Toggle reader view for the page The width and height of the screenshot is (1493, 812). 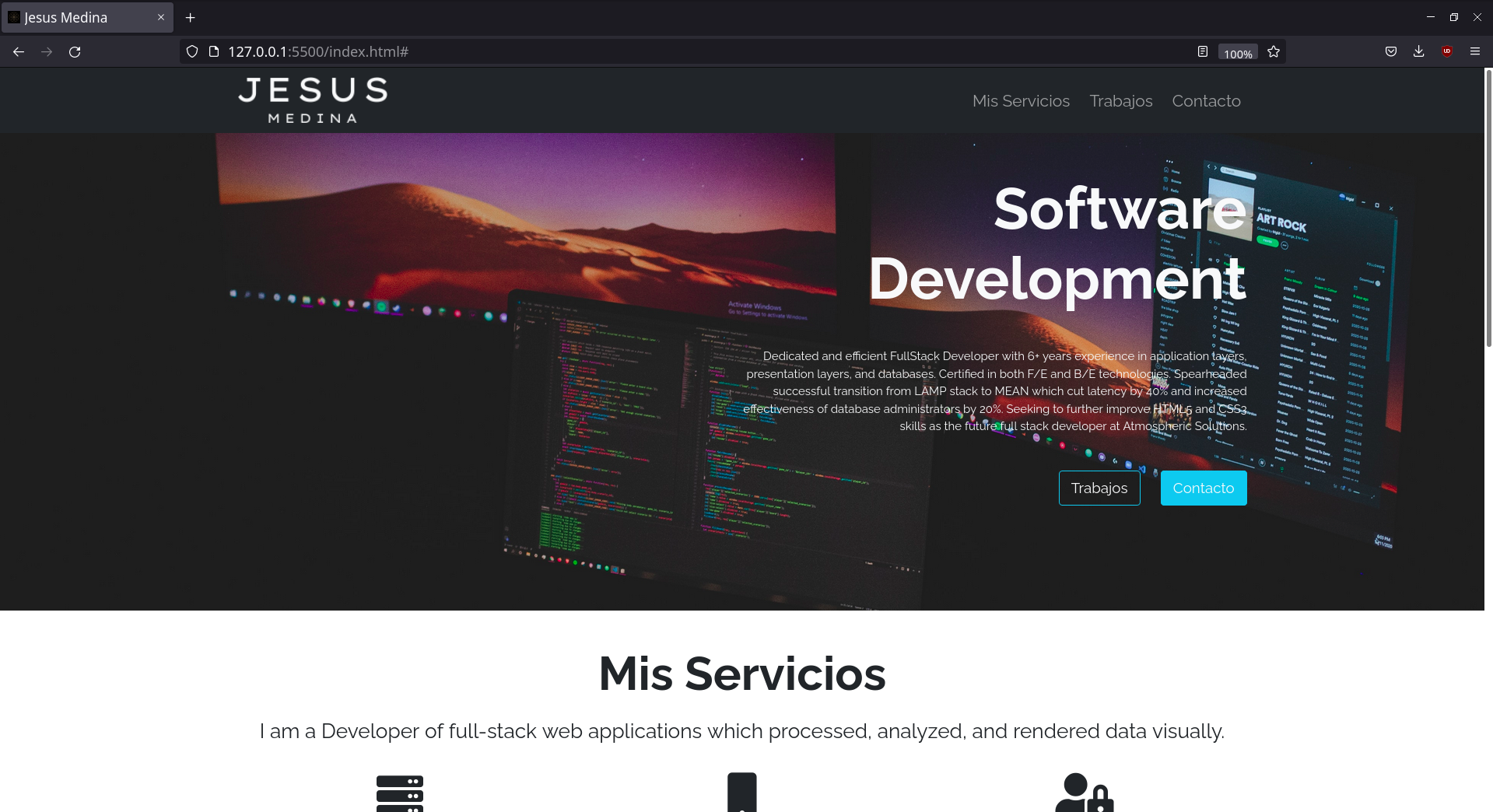click(x=1201, y=51)
